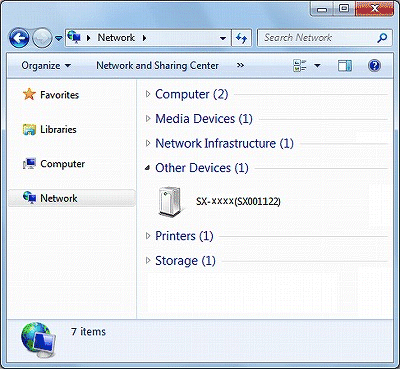
Task: Expand the Computer (2) group
Action: tap(148, 94)
